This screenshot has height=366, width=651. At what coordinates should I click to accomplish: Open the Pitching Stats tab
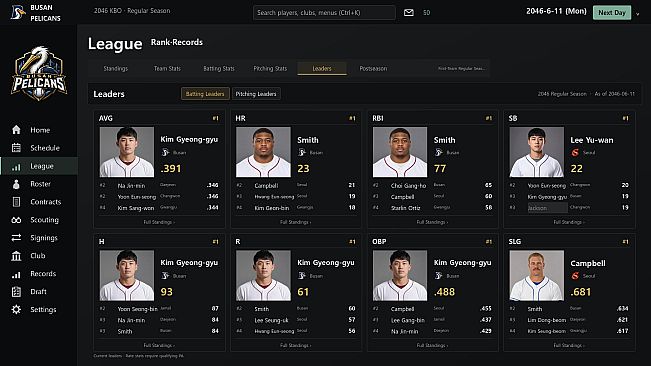(x=270, y=68)
